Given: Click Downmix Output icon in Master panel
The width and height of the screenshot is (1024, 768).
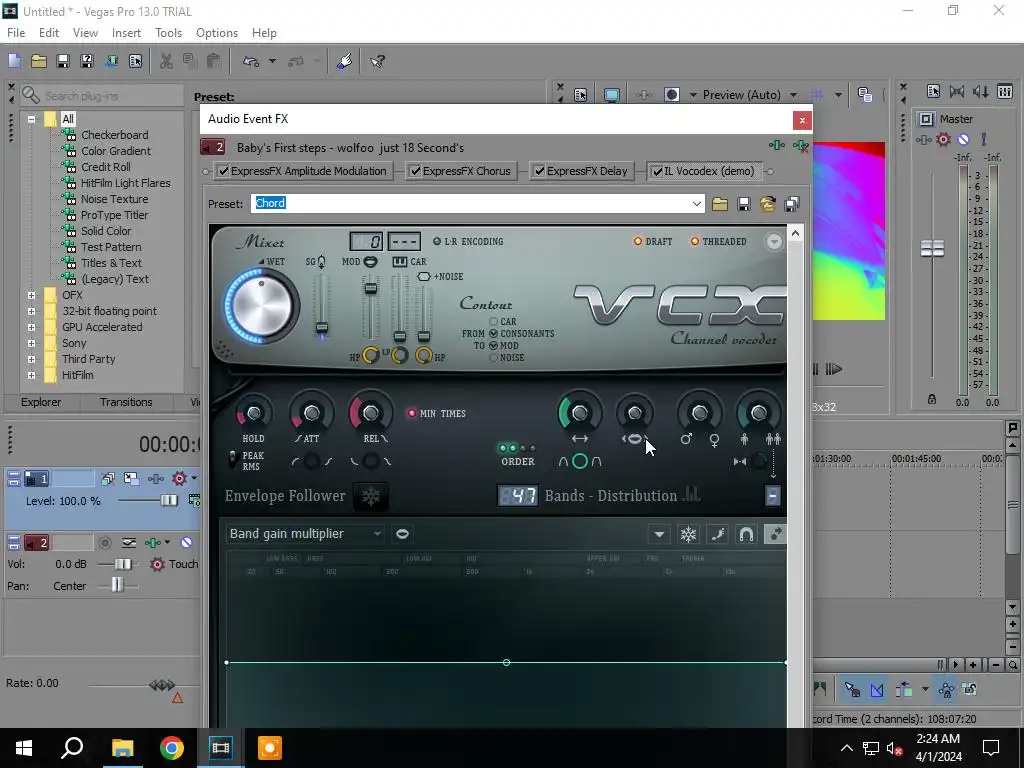Looking at the screenshot, I should click(x=957, y=92).
